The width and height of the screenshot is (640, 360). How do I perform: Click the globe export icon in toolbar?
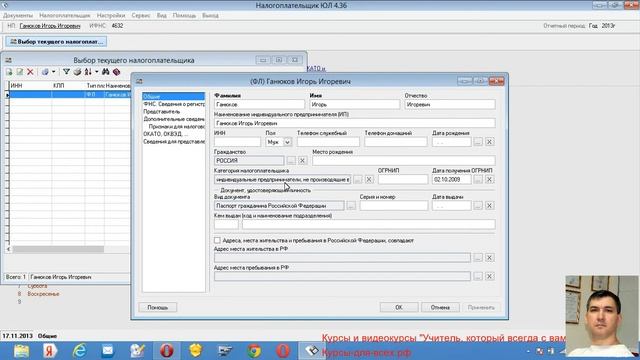tap(45, 72)
